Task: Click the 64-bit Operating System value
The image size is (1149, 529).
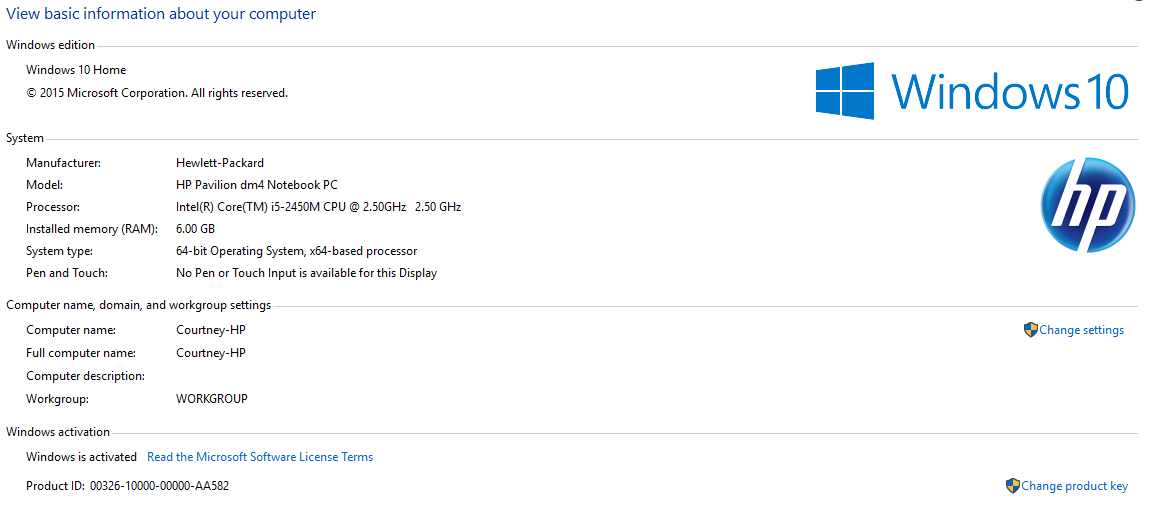Action: 296,251
